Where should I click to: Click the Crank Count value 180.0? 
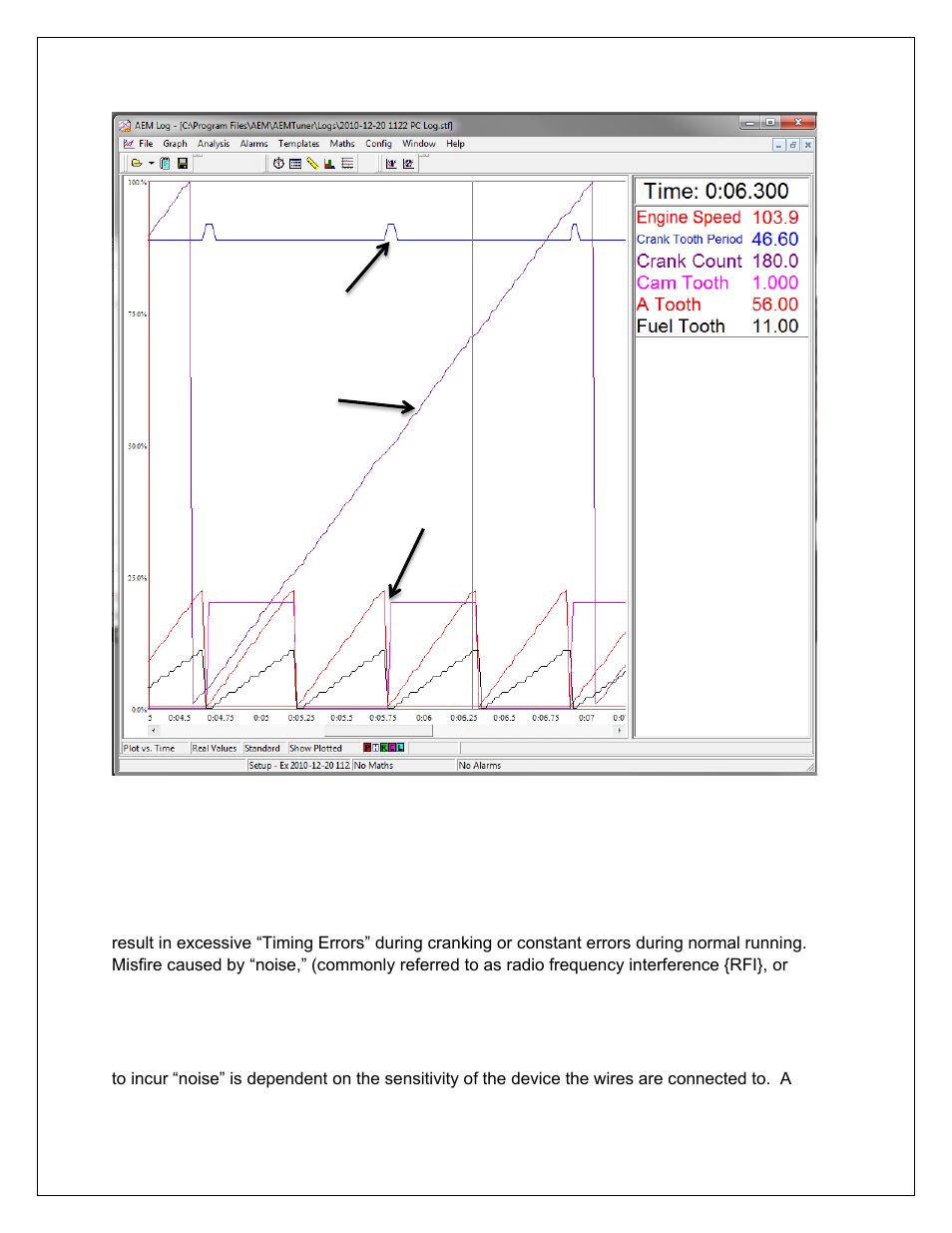775,262
